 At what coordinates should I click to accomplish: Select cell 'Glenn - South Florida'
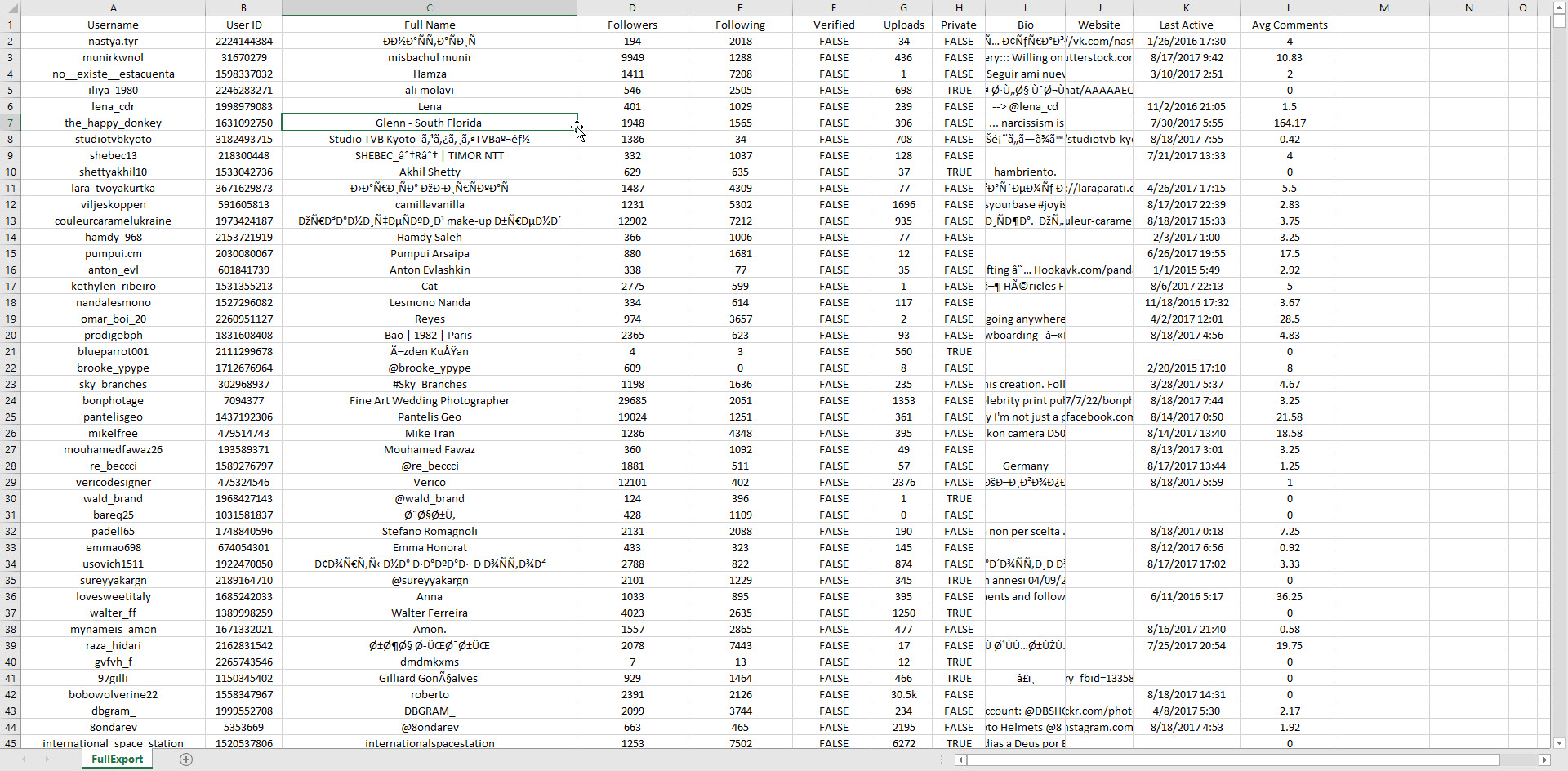[430, 123]
